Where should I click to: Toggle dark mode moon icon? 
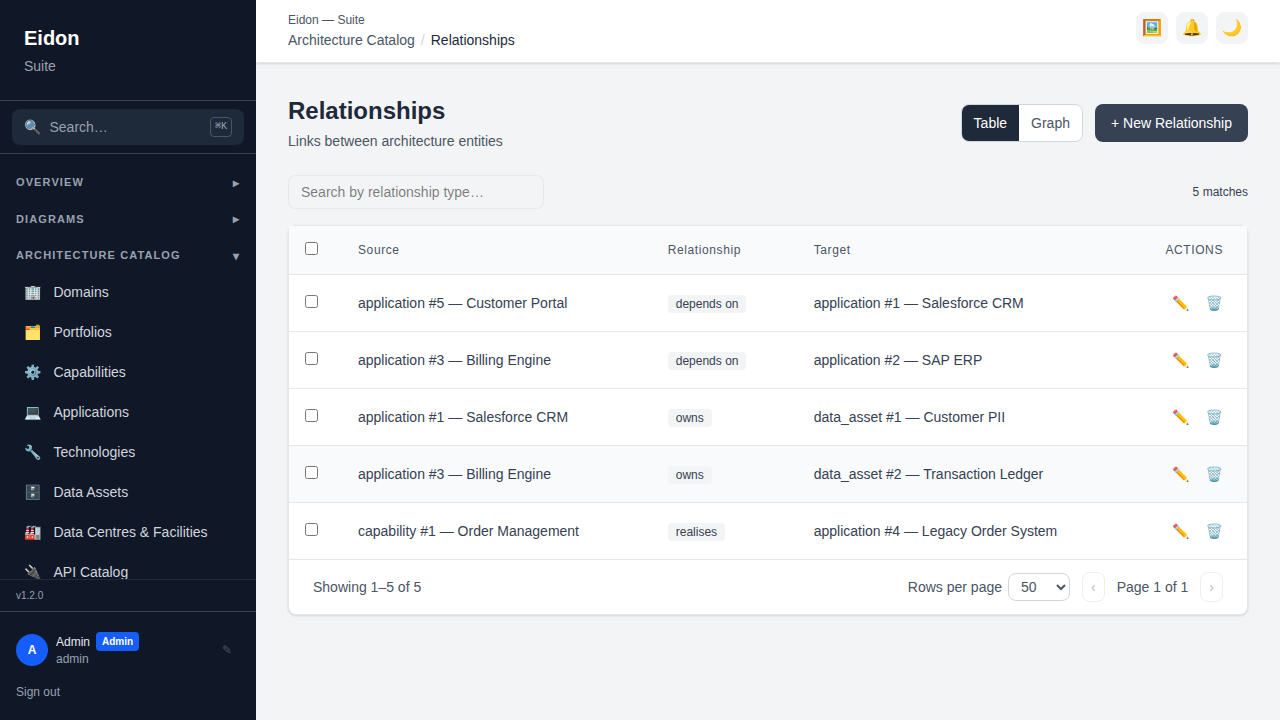(1232, 28)
